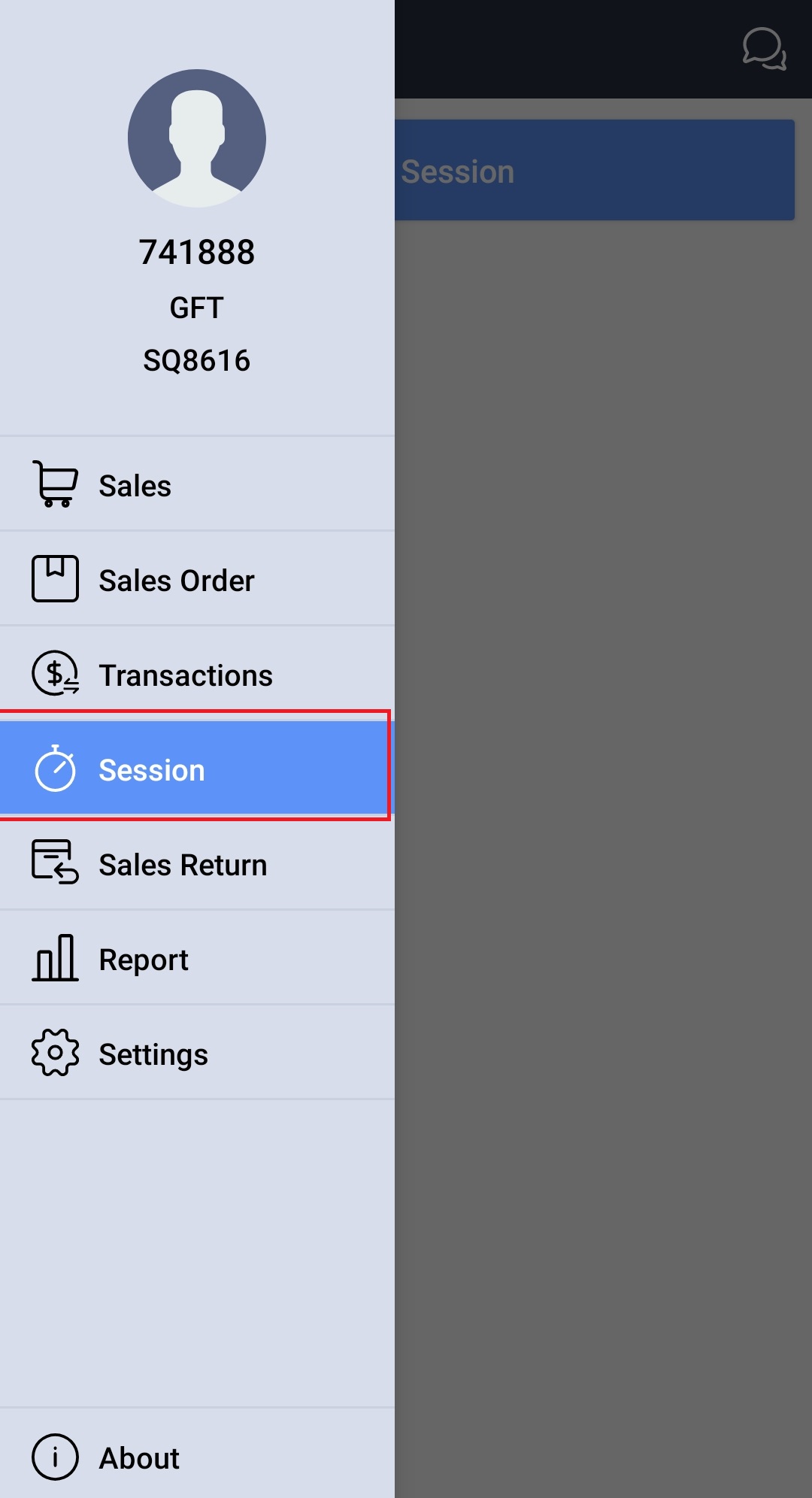
Task: Open Sales Return from the drawer
Action: (183, 865)
